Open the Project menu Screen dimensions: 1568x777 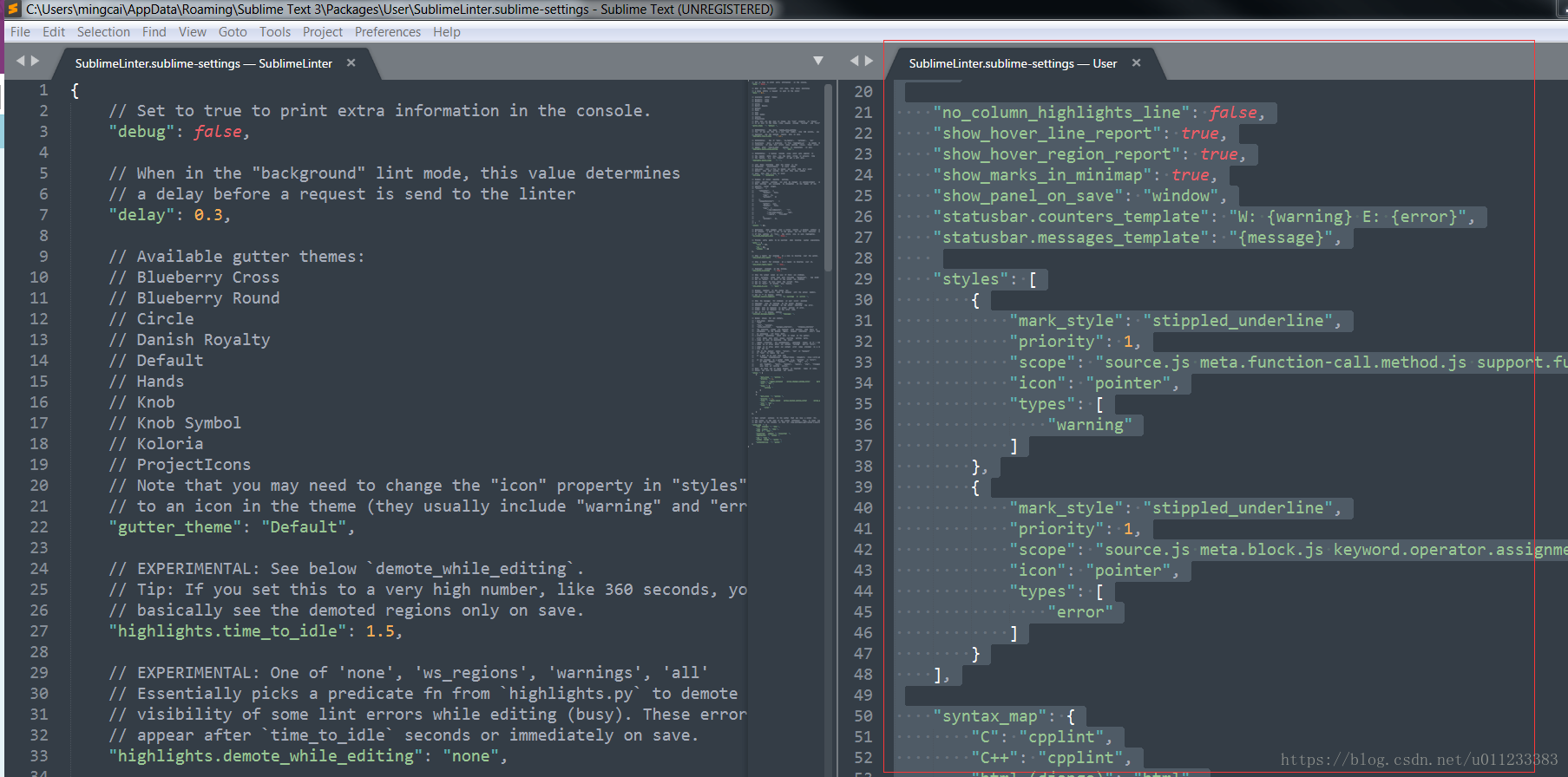[323, 32]
